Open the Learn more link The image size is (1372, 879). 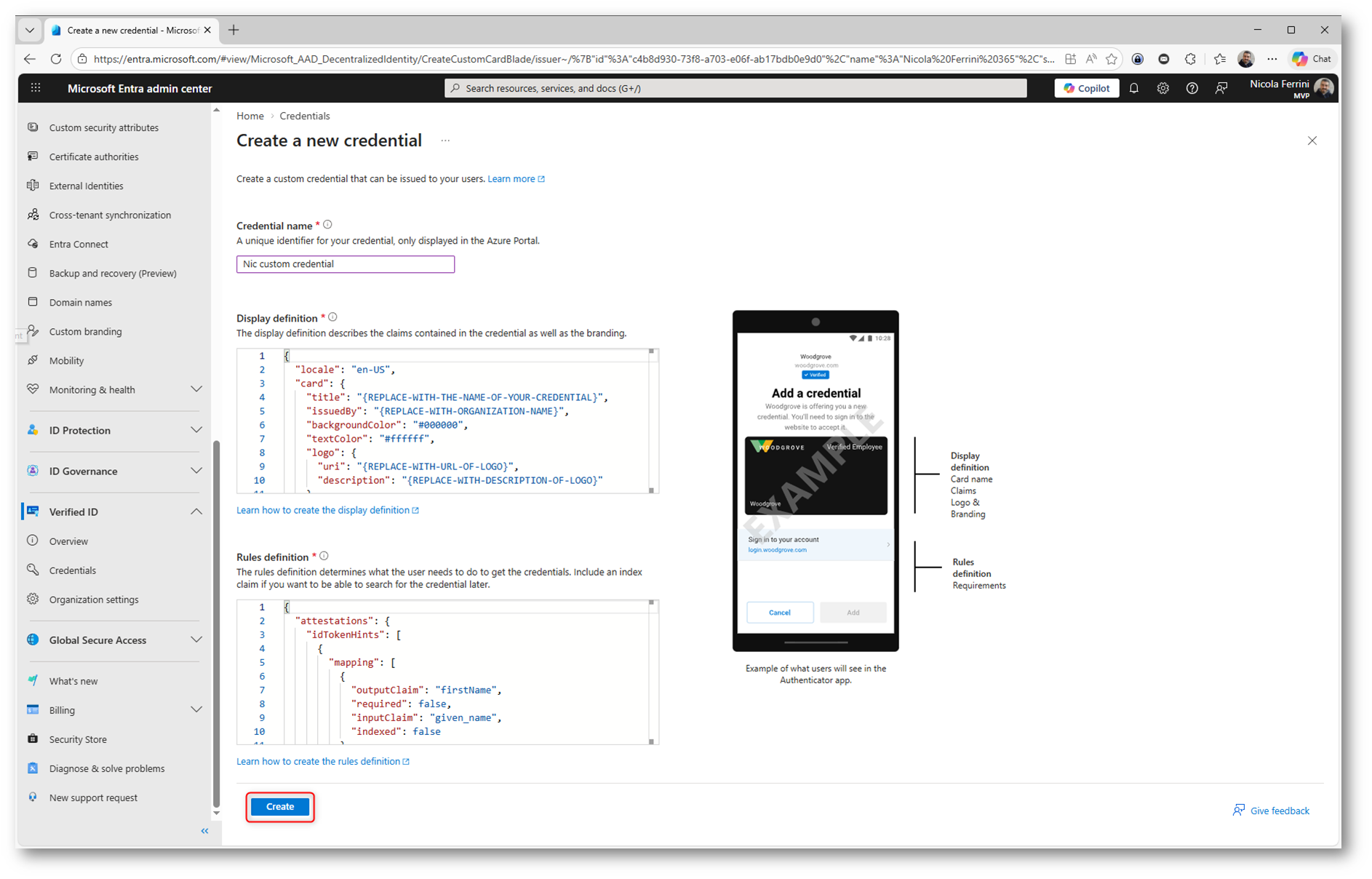pos(516,178)
